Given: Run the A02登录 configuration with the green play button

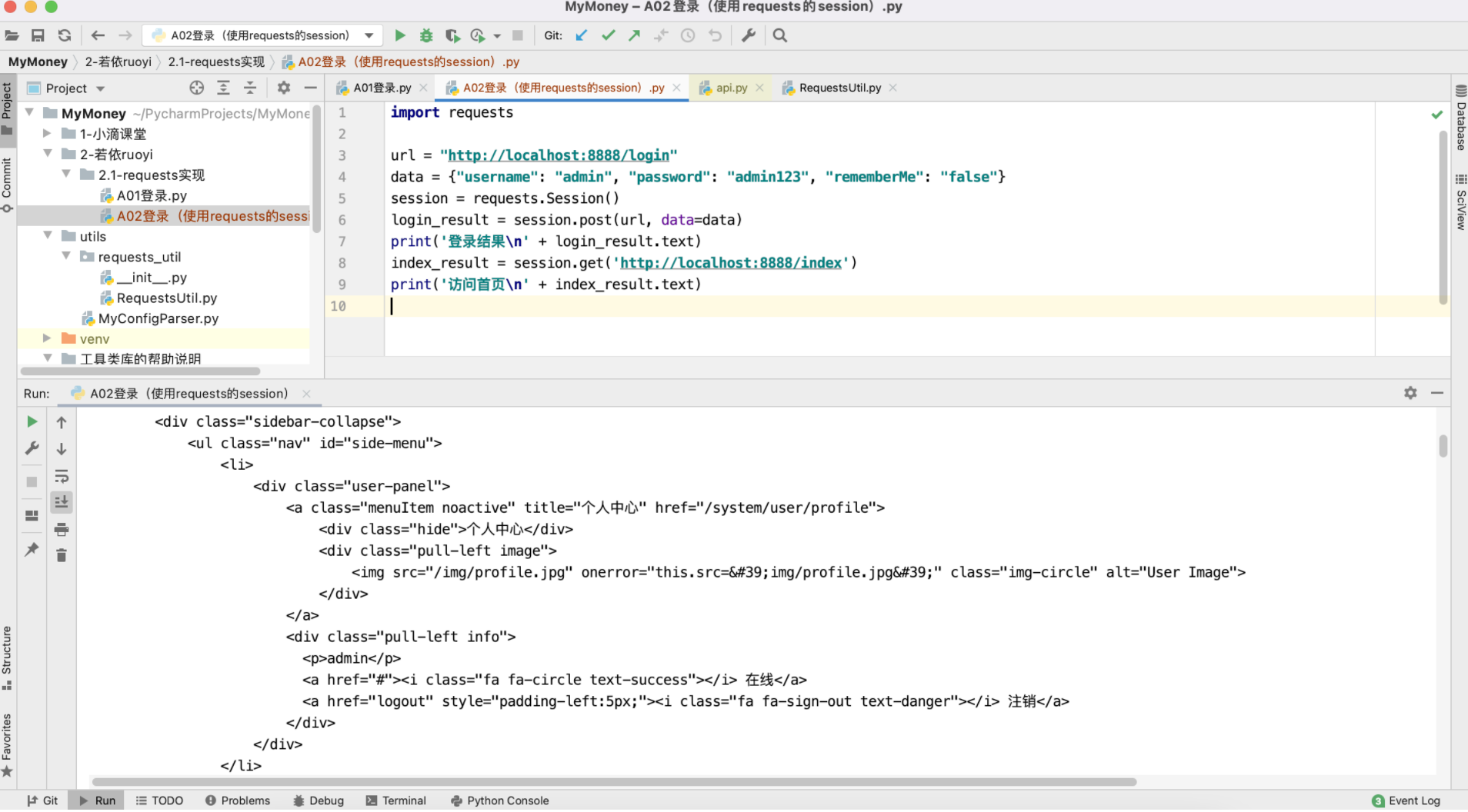Looking at the screenshot, I should tap(400, 35).
